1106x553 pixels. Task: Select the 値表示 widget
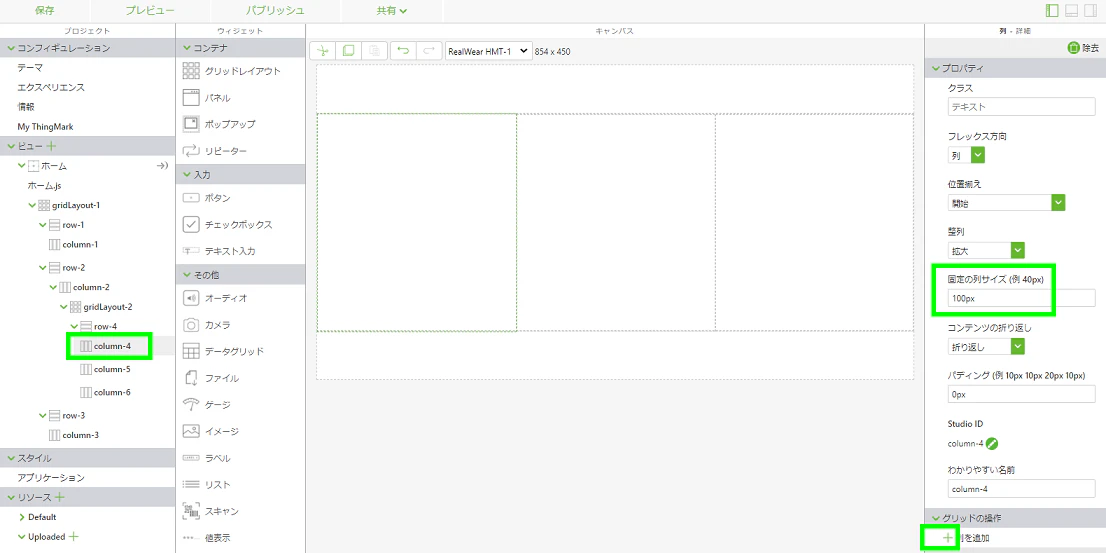pyautogui.click(x=206, y=538)
